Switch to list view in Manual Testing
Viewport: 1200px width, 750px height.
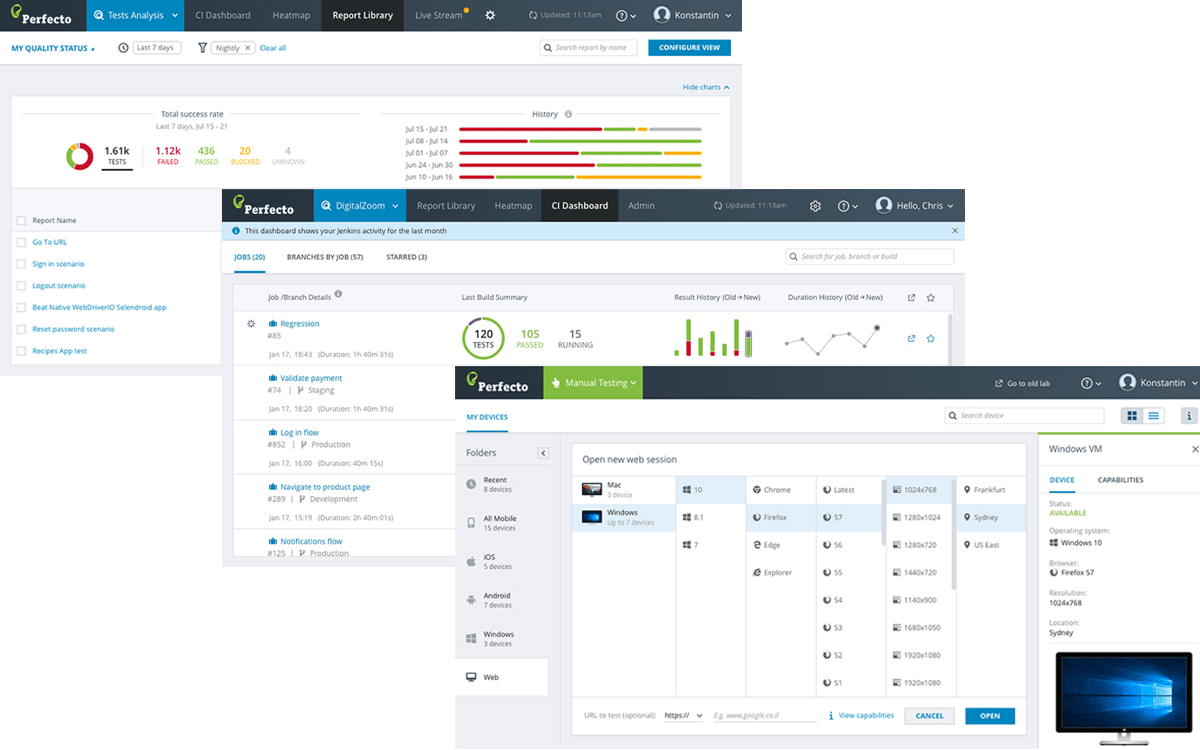click(1154, 415)
